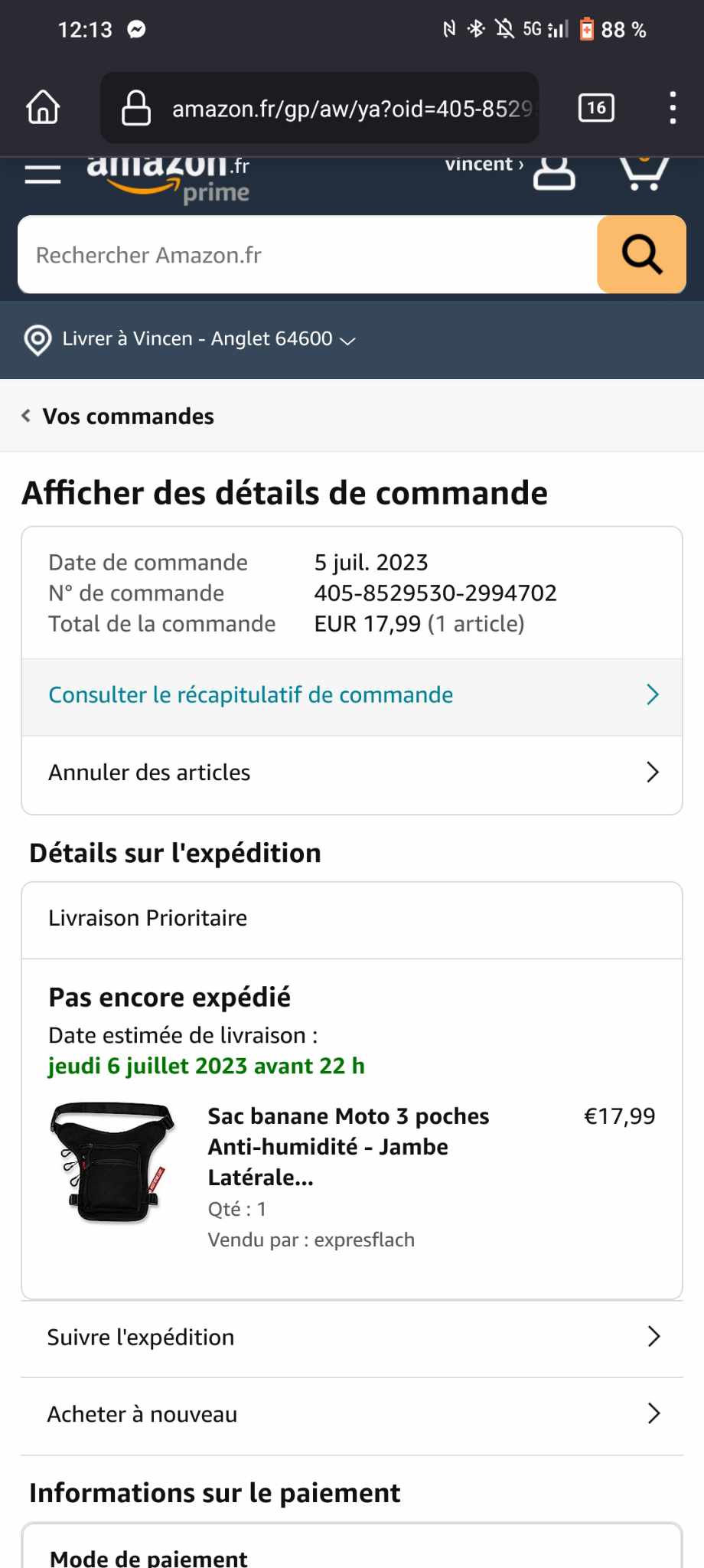704x1568 pixels.
Task: Tap the Amazon.fr prime logo
Action: click(x=170, y=180)
